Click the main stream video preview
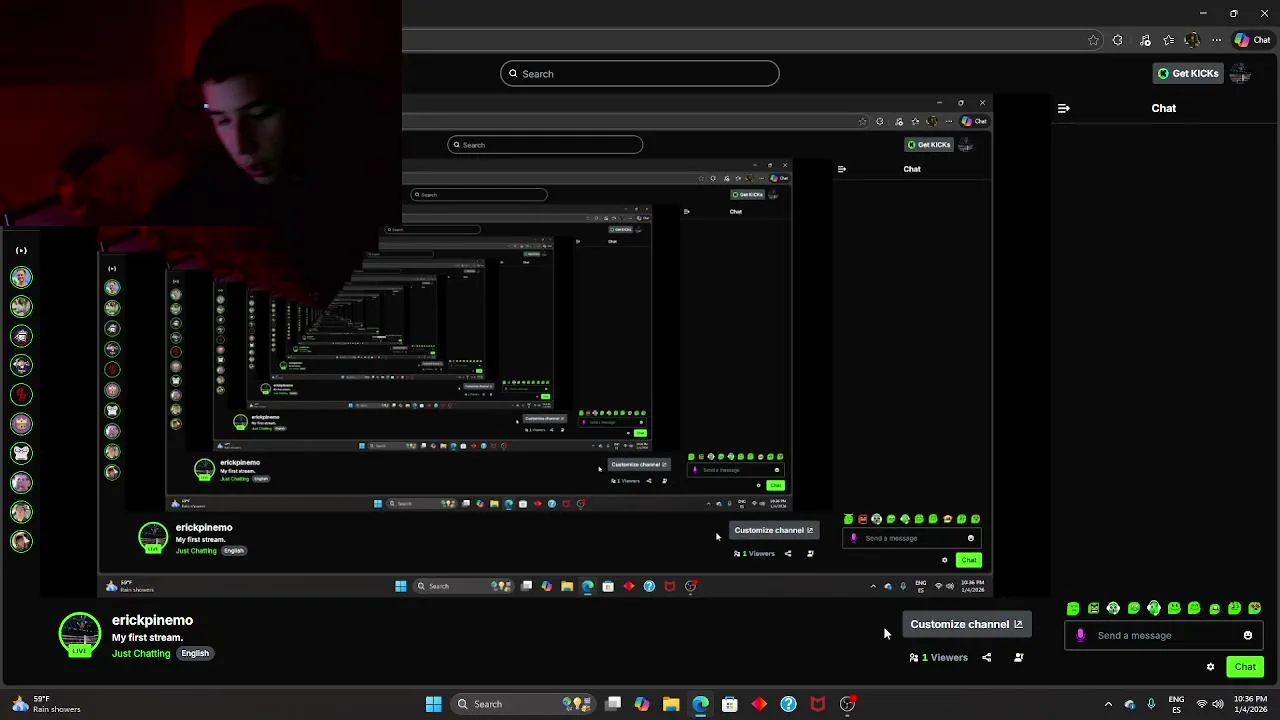1280x720 pixels. click(545, 345)
